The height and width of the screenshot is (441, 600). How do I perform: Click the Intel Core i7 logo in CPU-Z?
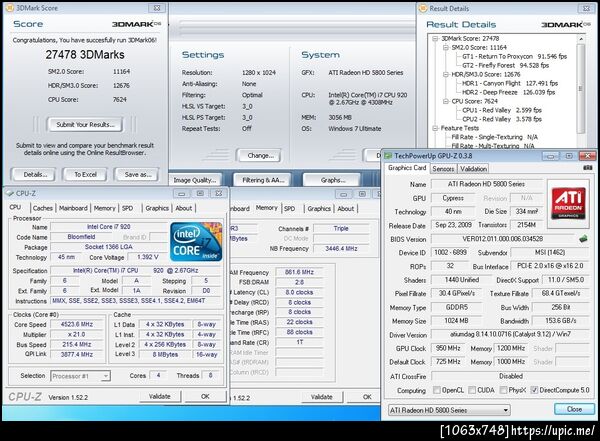click(x=196, y=242)
